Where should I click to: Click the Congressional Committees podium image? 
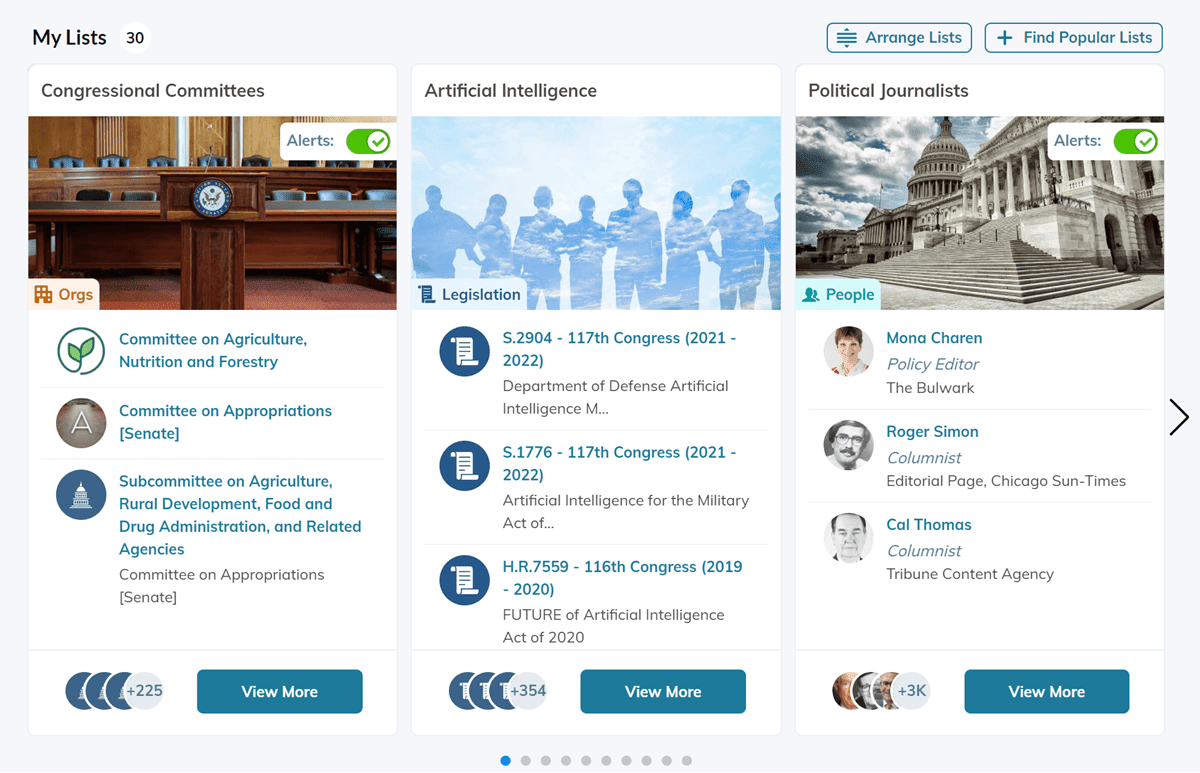coord(212,213)
